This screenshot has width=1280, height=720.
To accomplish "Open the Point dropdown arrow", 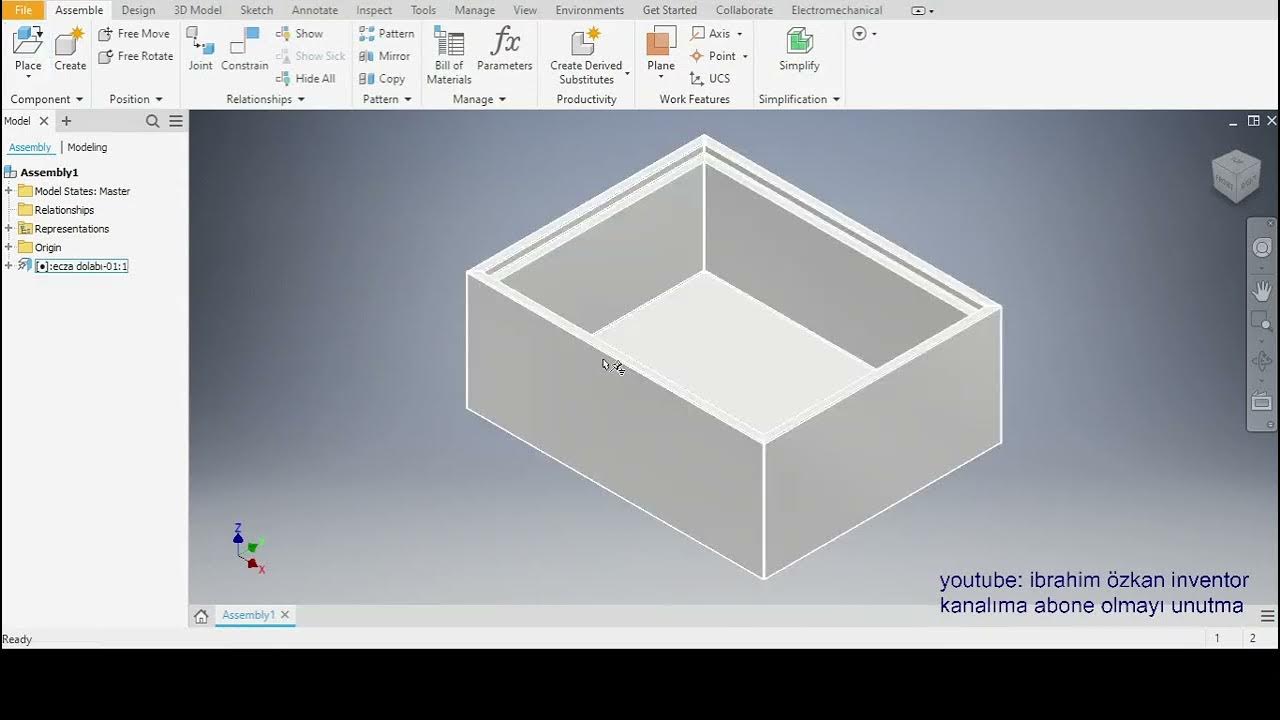I will tap(745, 57).
